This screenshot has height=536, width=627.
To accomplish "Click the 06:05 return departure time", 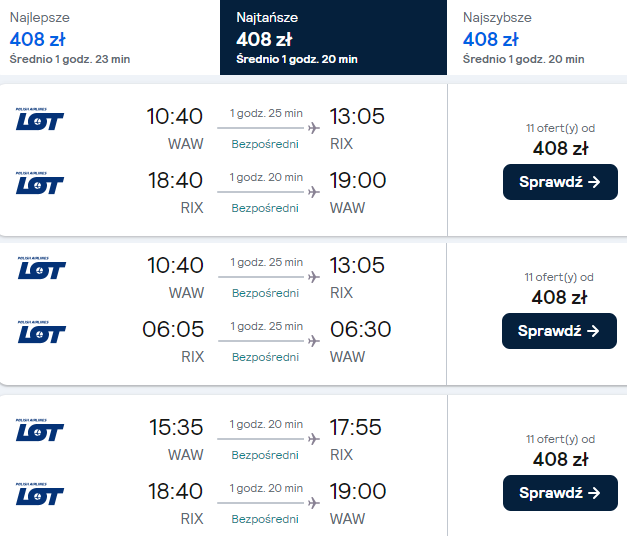I will click(176, 330).
